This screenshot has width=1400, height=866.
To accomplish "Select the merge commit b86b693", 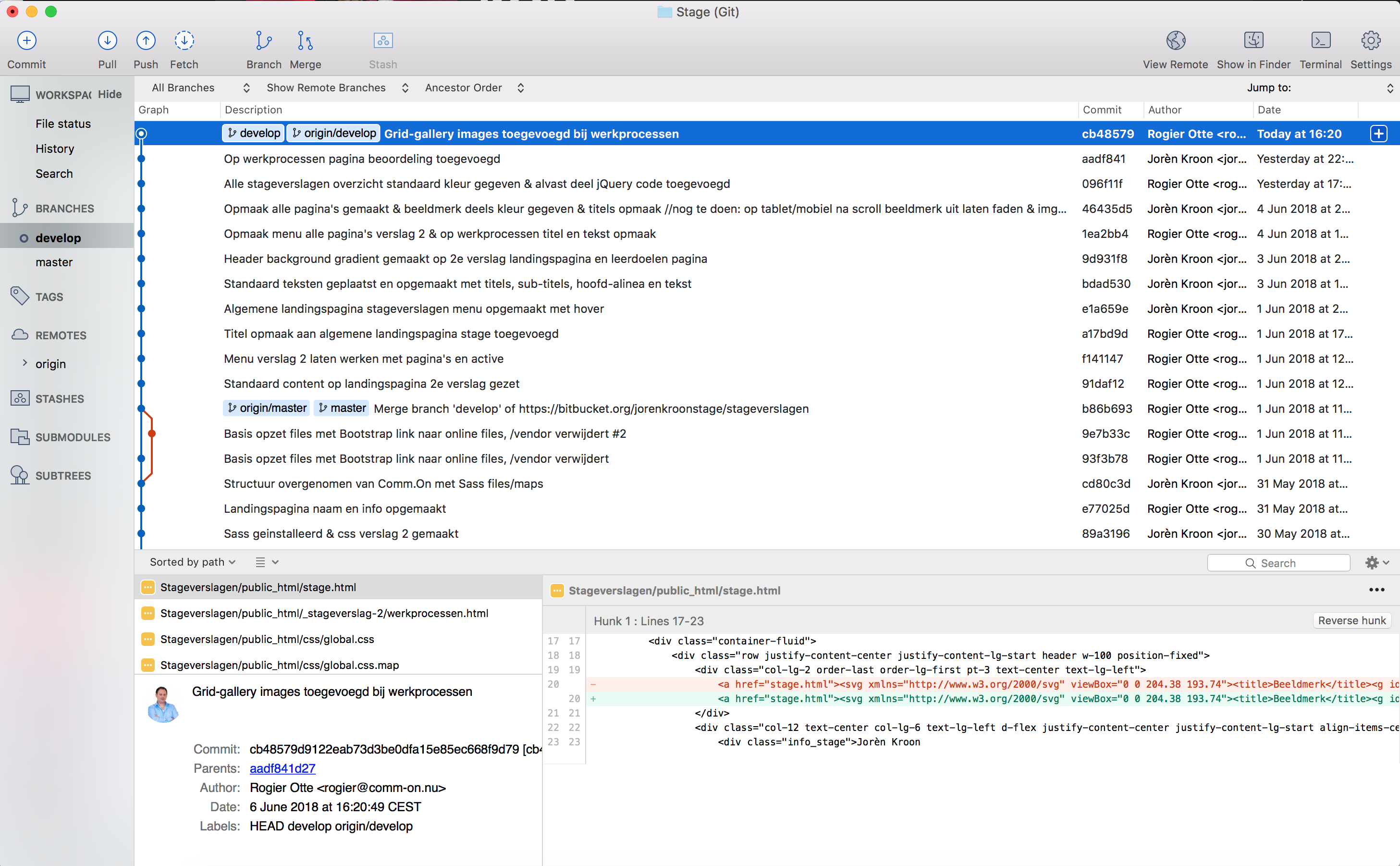I will click(767, 408).
